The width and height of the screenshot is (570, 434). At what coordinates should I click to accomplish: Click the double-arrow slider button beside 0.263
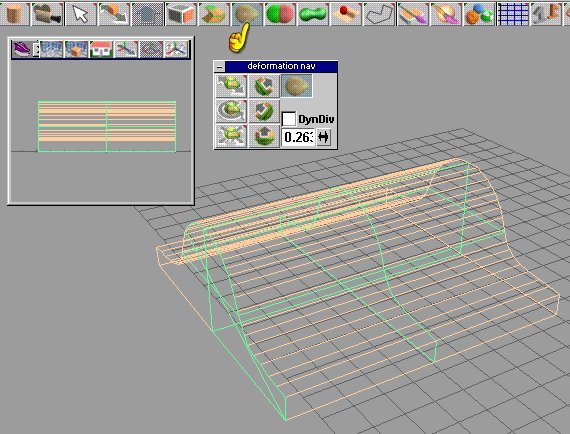pos(324,137)
